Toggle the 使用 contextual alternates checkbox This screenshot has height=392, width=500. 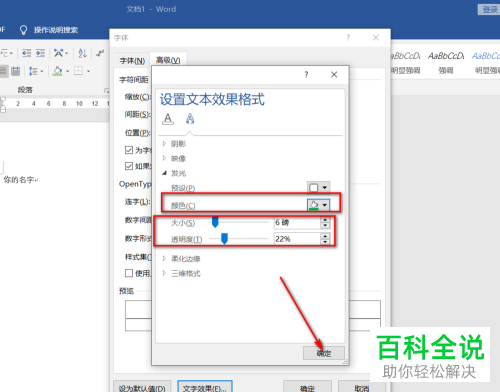(129, 273)
